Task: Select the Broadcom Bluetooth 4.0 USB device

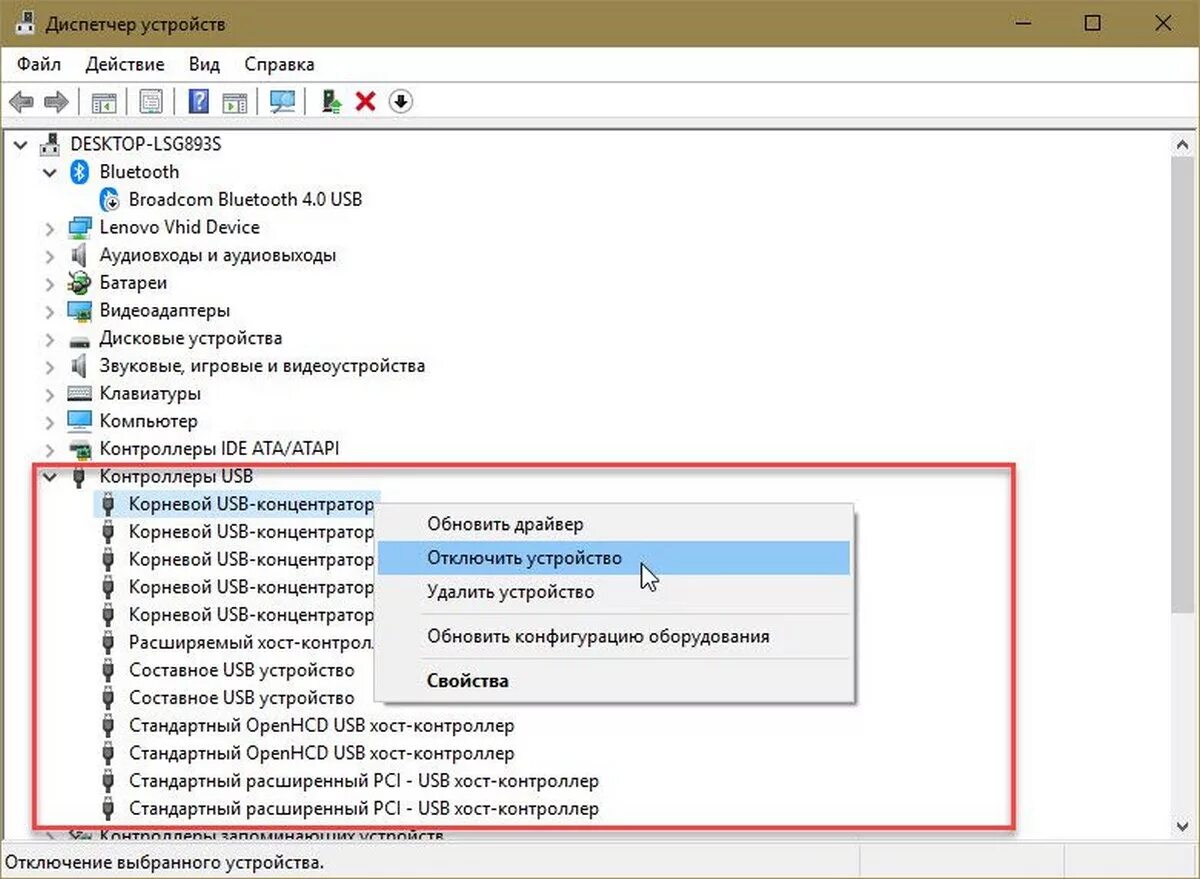Action: click(x=245, y=199)
